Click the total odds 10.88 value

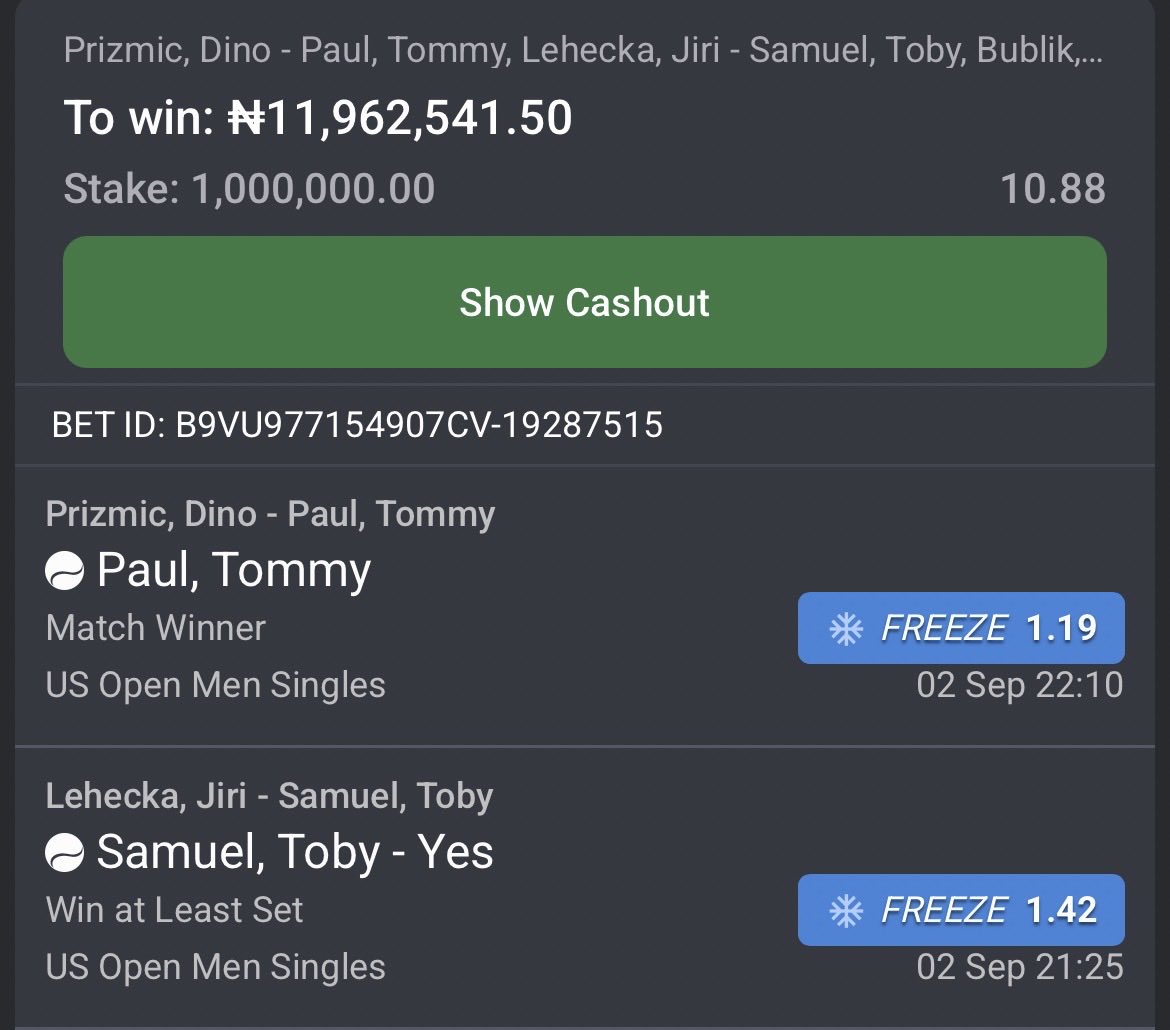1053,188
